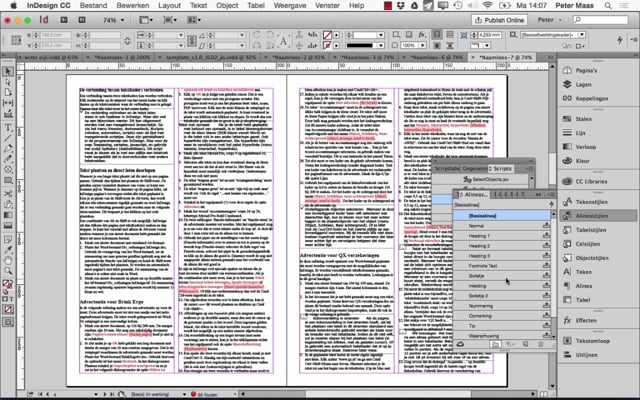This screenshot has width=640, height=400.
Task: Open the Peter workspace dropdown
Action: pos(550,20)
